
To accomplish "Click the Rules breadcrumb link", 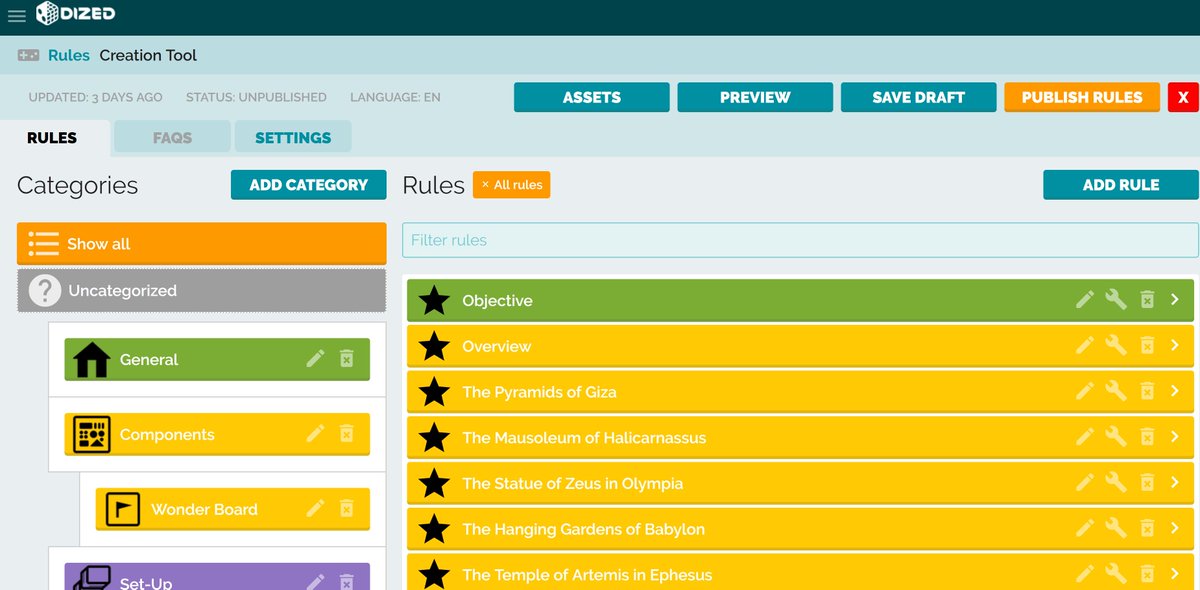I will point(69,55).
